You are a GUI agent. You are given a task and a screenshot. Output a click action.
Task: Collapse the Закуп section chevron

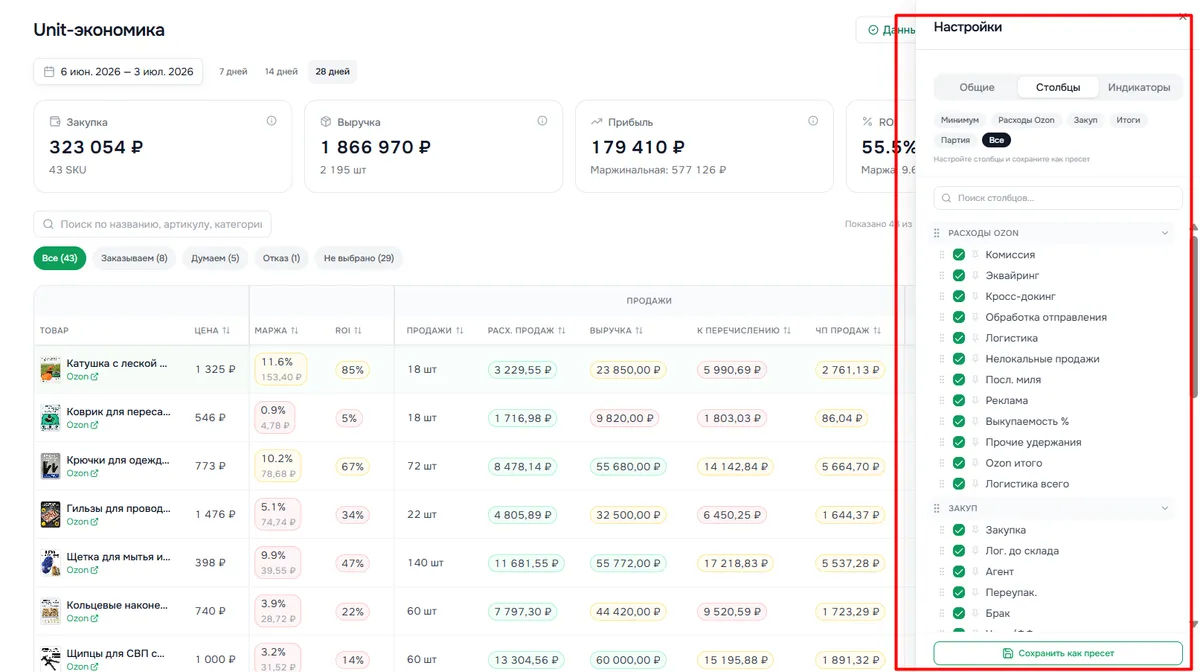point(1164,508)
